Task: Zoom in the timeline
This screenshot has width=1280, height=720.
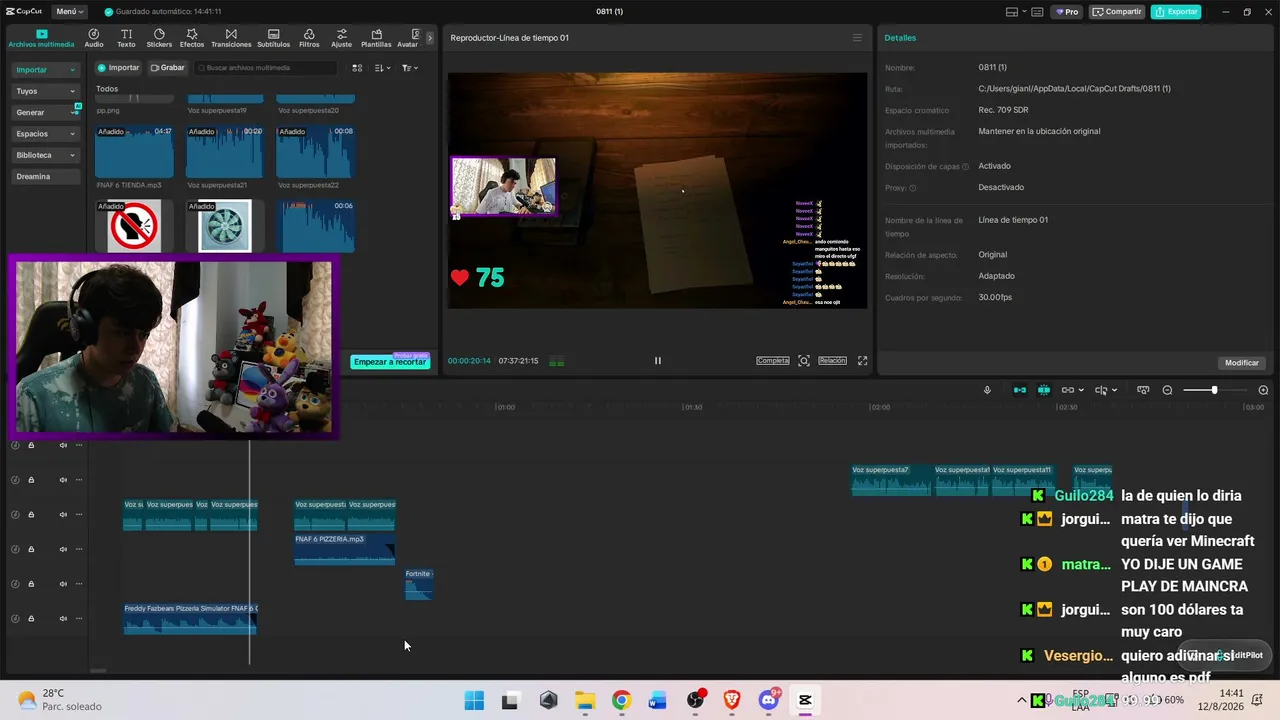Action: pos(1263,390)
